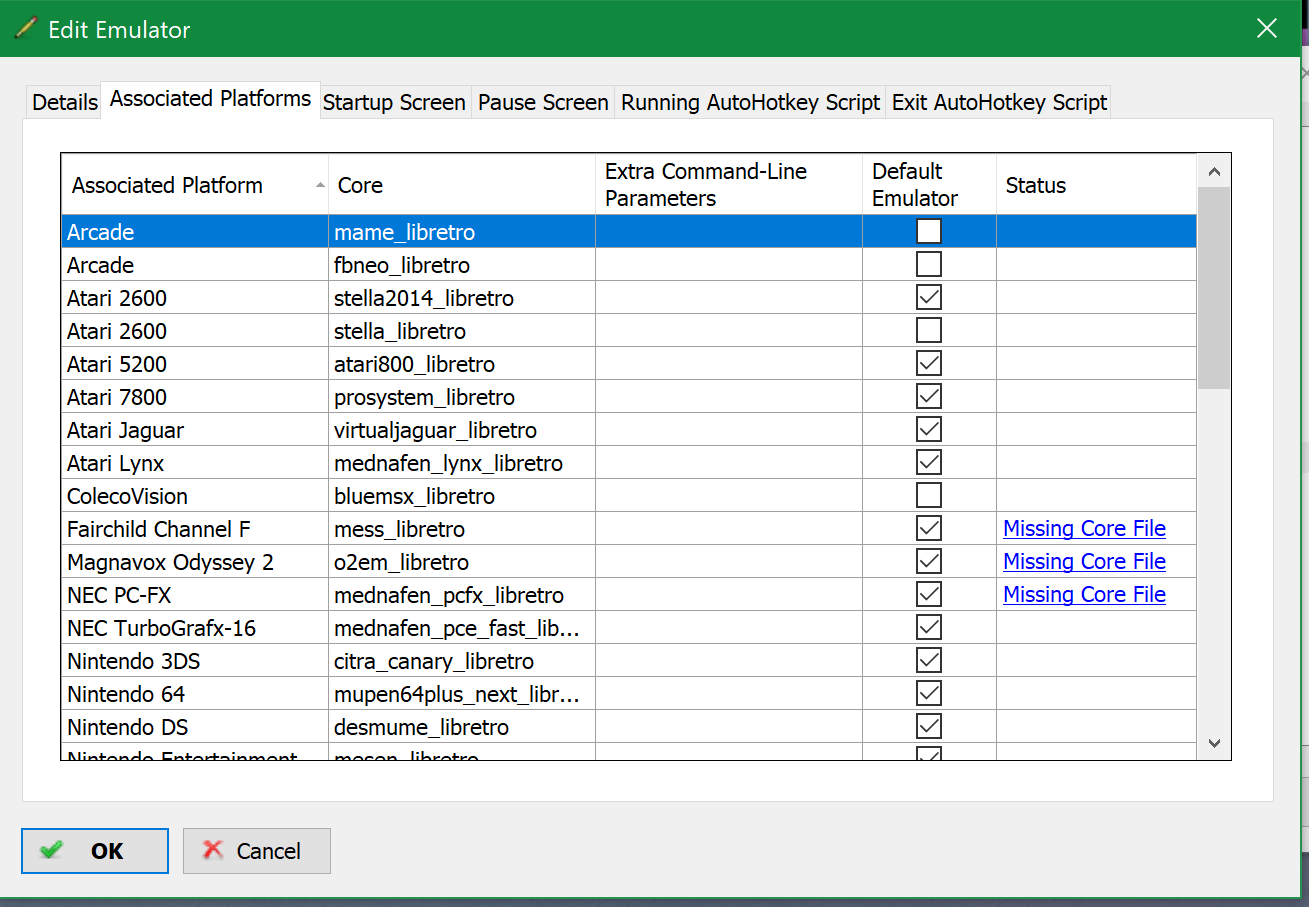Select the Atari Jaguar platform cell
Screen dimensions: 1309x907
tap(195, 430)
